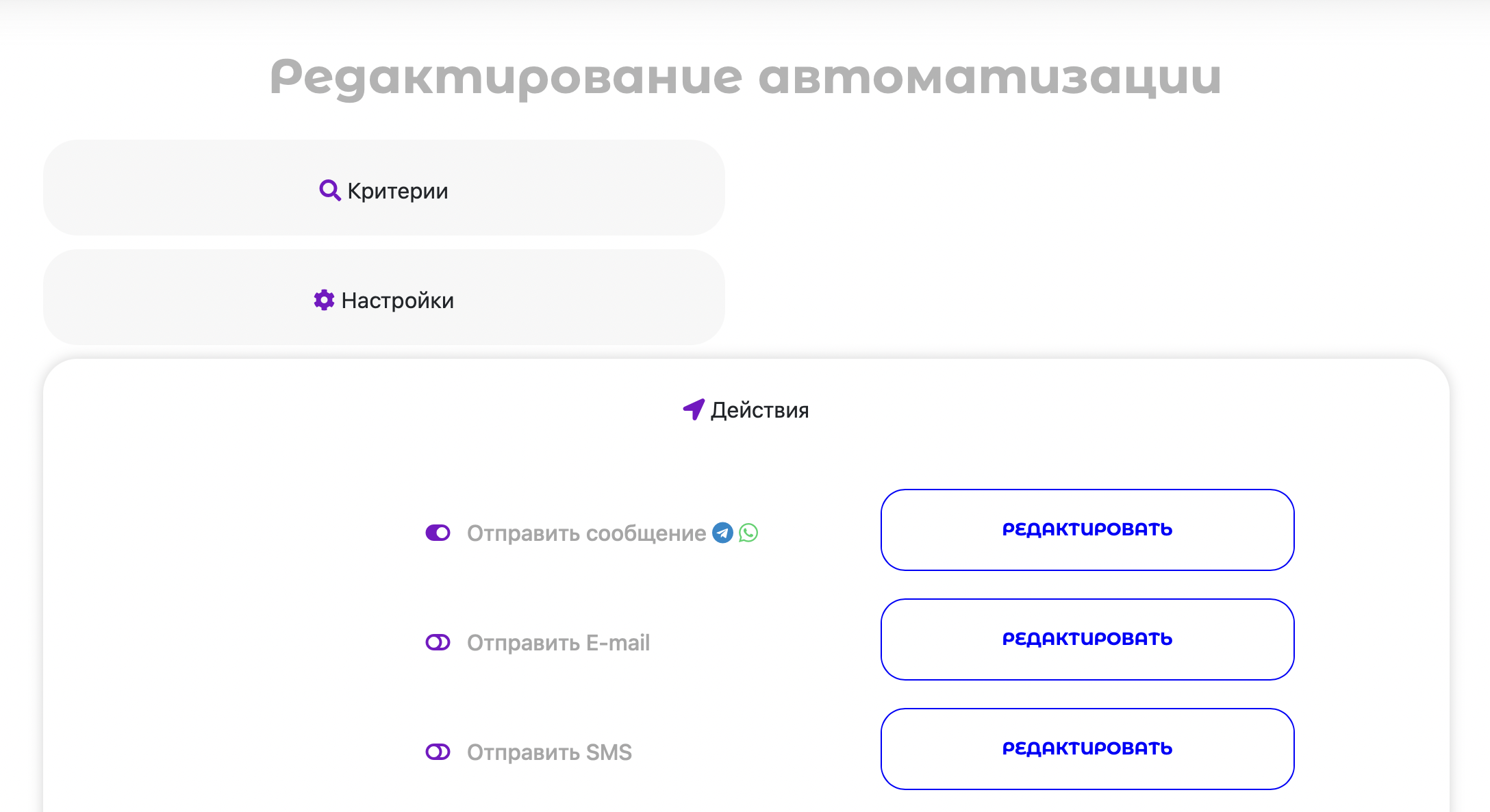Enable the Отправить E-mail toggle

click(x=438, y=642)
